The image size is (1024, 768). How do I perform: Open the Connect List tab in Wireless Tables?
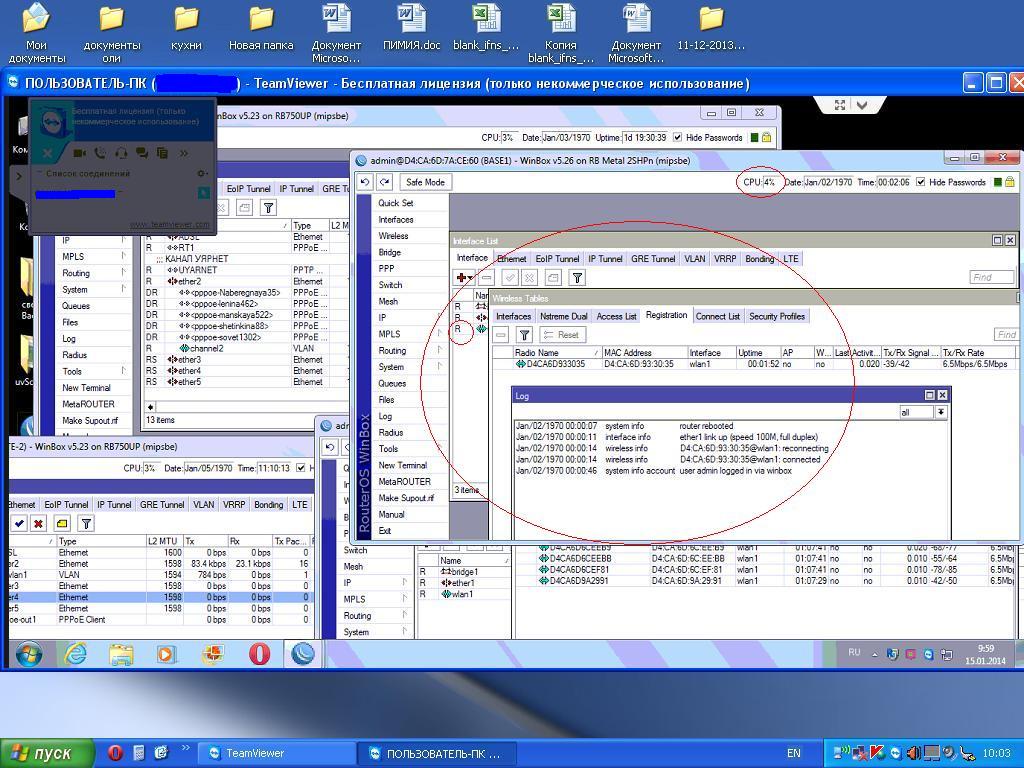click(717, 316)
